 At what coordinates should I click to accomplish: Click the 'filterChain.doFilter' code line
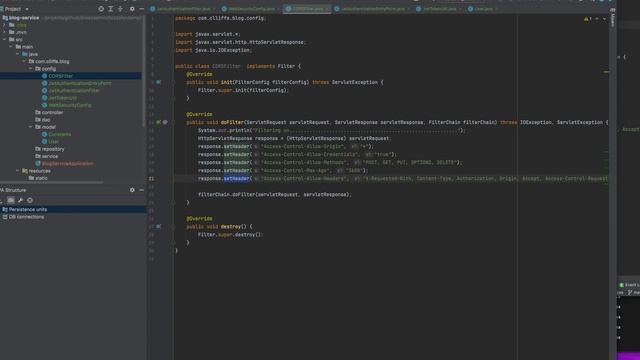pos(274,194)
